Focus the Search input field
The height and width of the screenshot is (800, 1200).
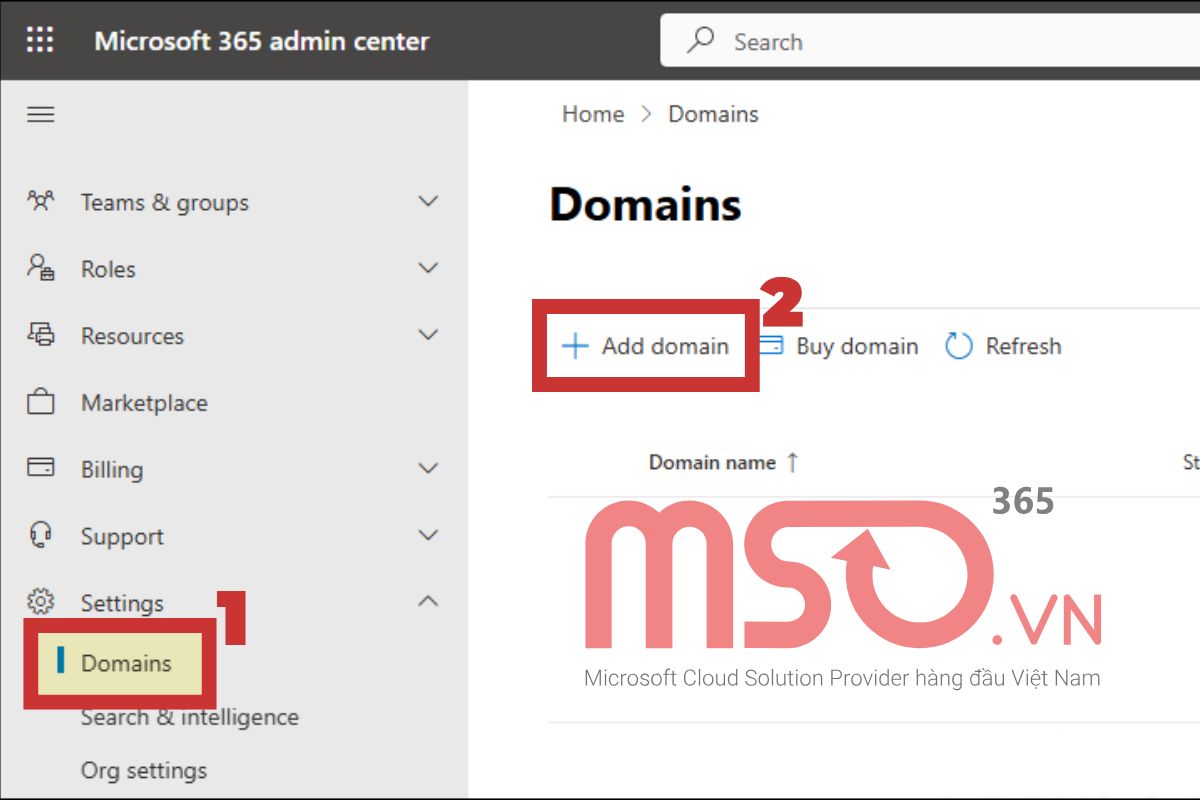click(x=930, y=41)
